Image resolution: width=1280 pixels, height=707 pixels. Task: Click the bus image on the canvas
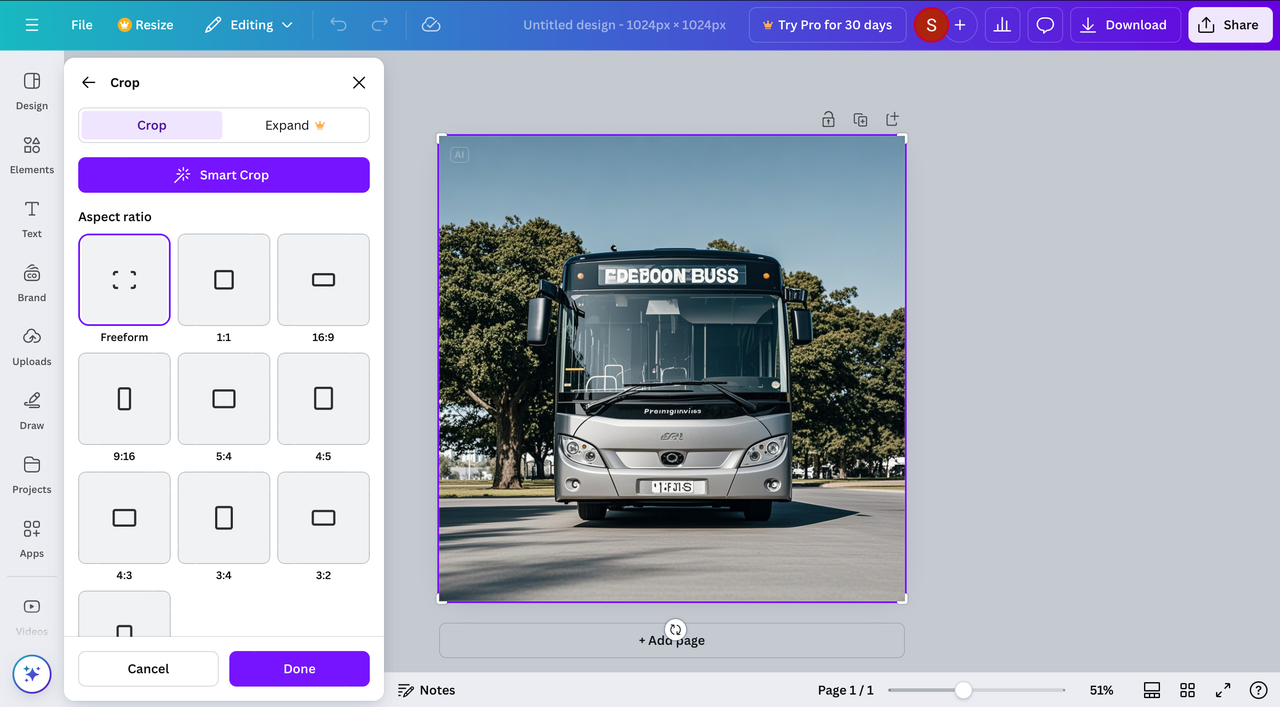click(x=672, y=369)
